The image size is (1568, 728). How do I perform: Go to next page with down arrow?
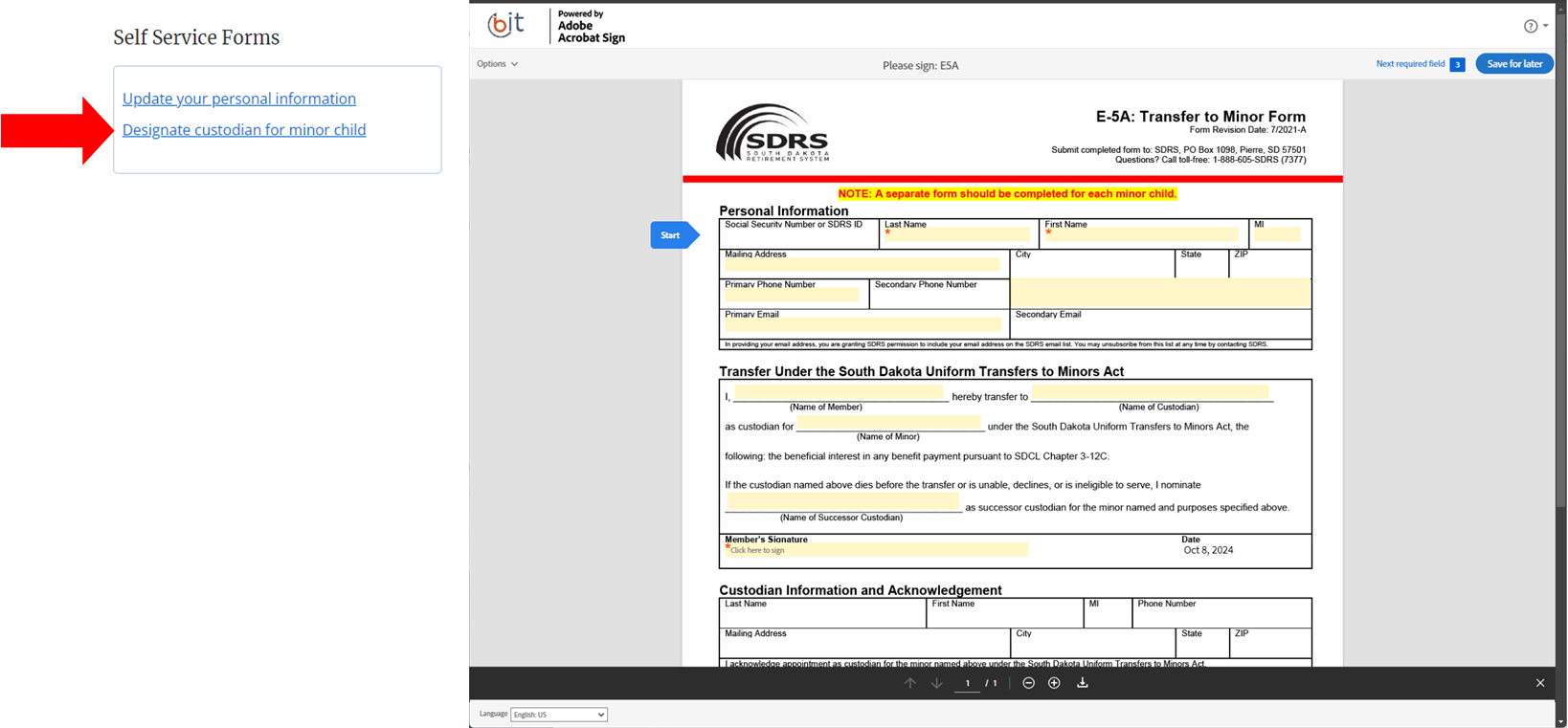point(937,683)
